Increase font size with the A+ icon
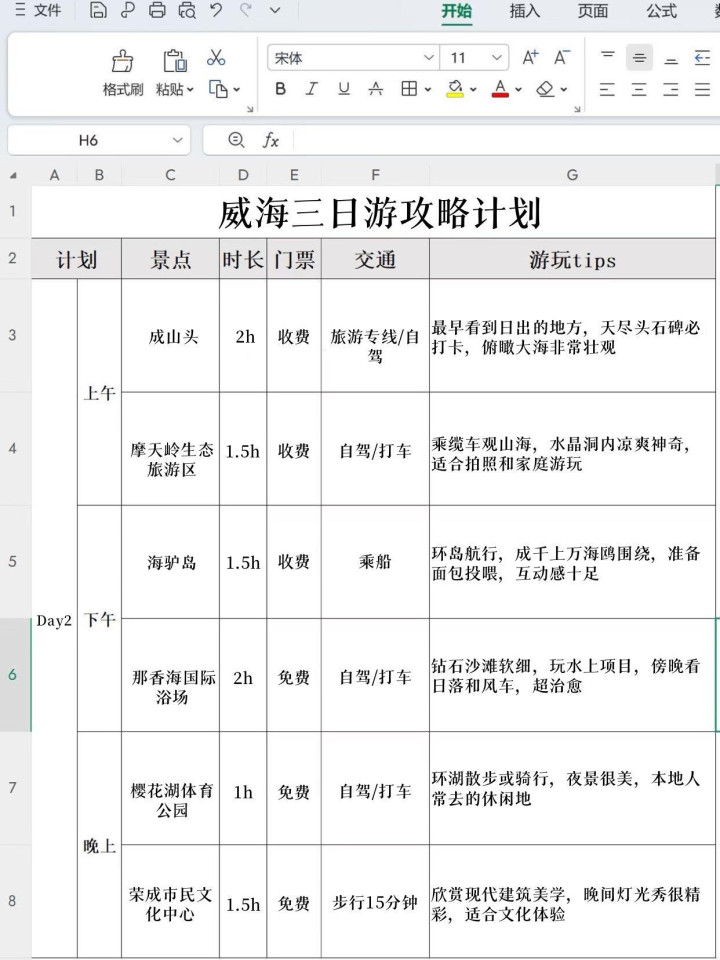The image size is (720, 960). click(530, 58)
